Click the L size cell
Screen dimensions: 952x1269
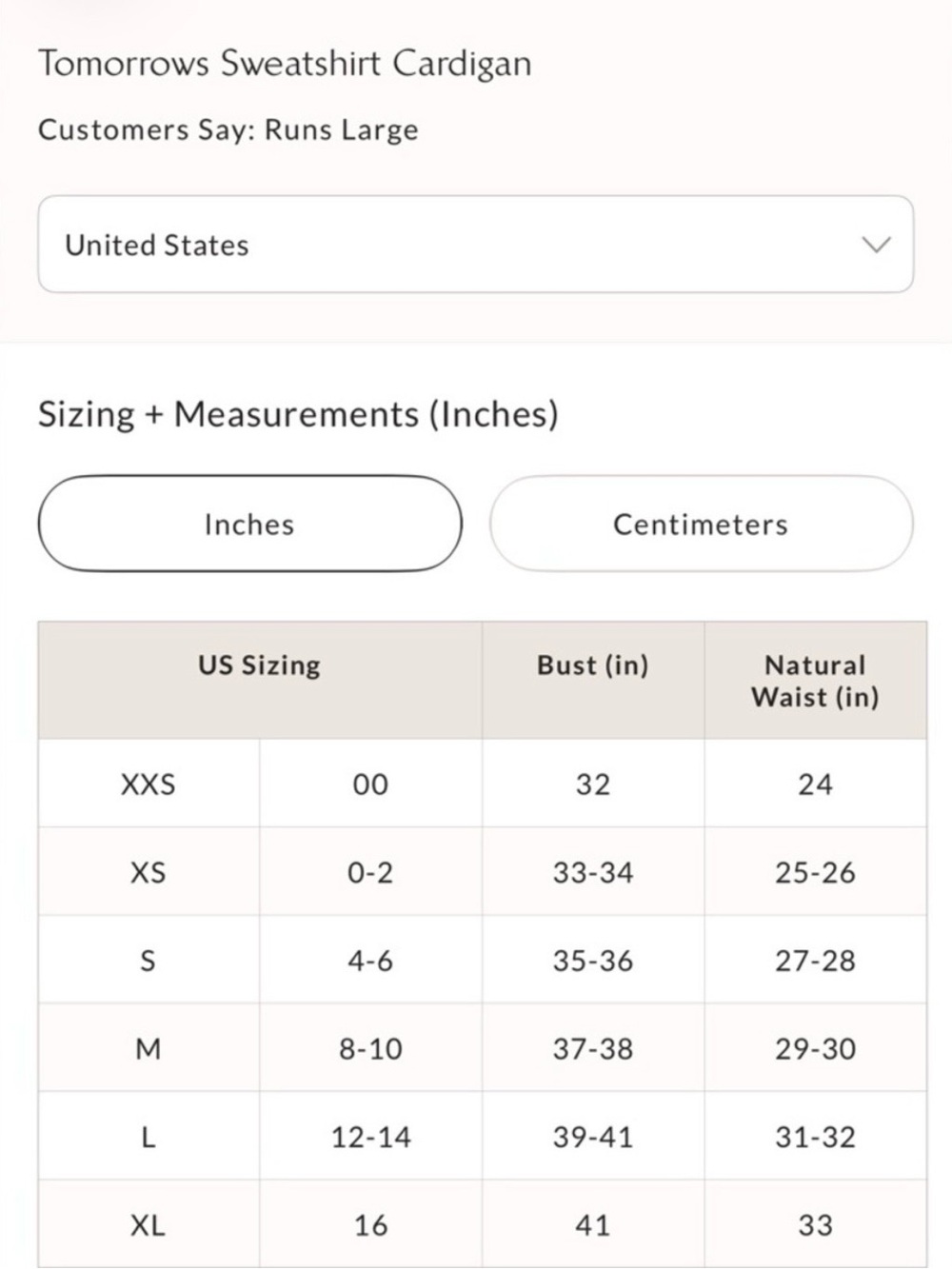(149, 1137)
